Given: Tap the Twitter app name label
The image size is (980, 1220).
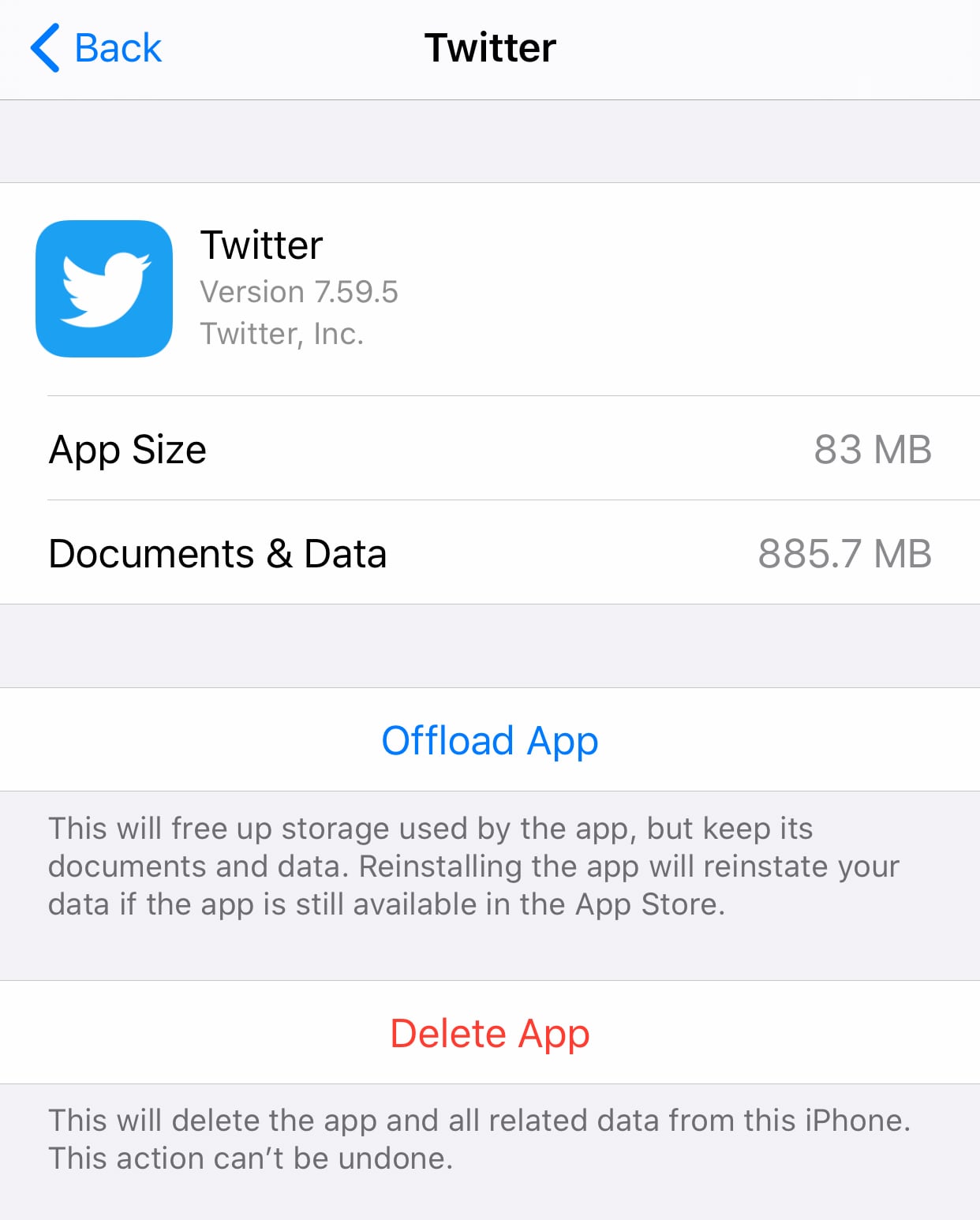Looking at the screenshot, I should click(x=261, y=245).
